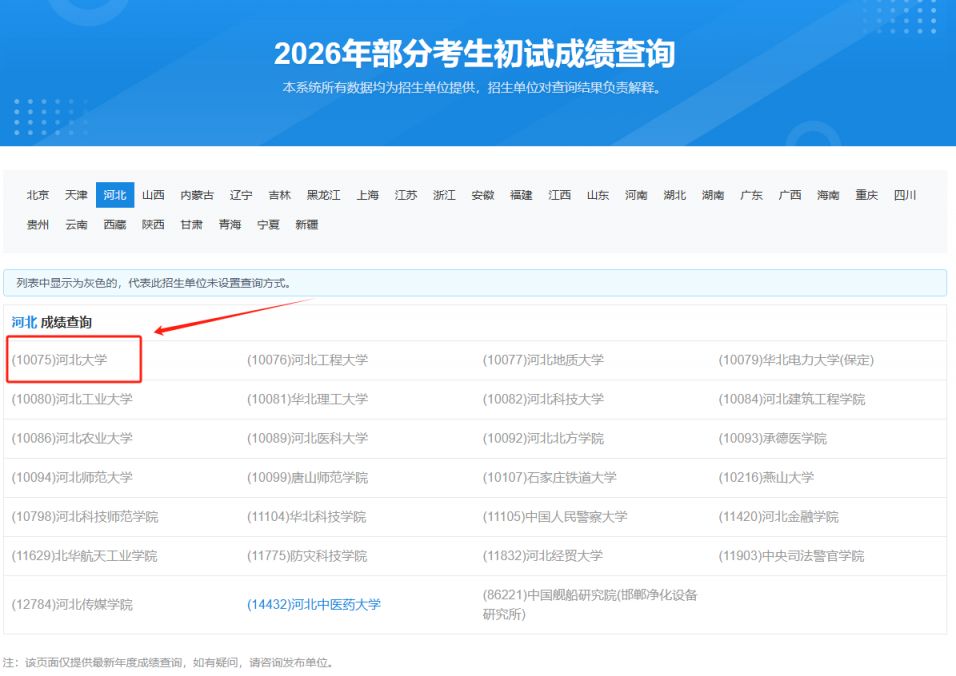Click (11775)防灾科技学院 entry
Viewport: 956px width, 676px height.
(x=307, y=555)
